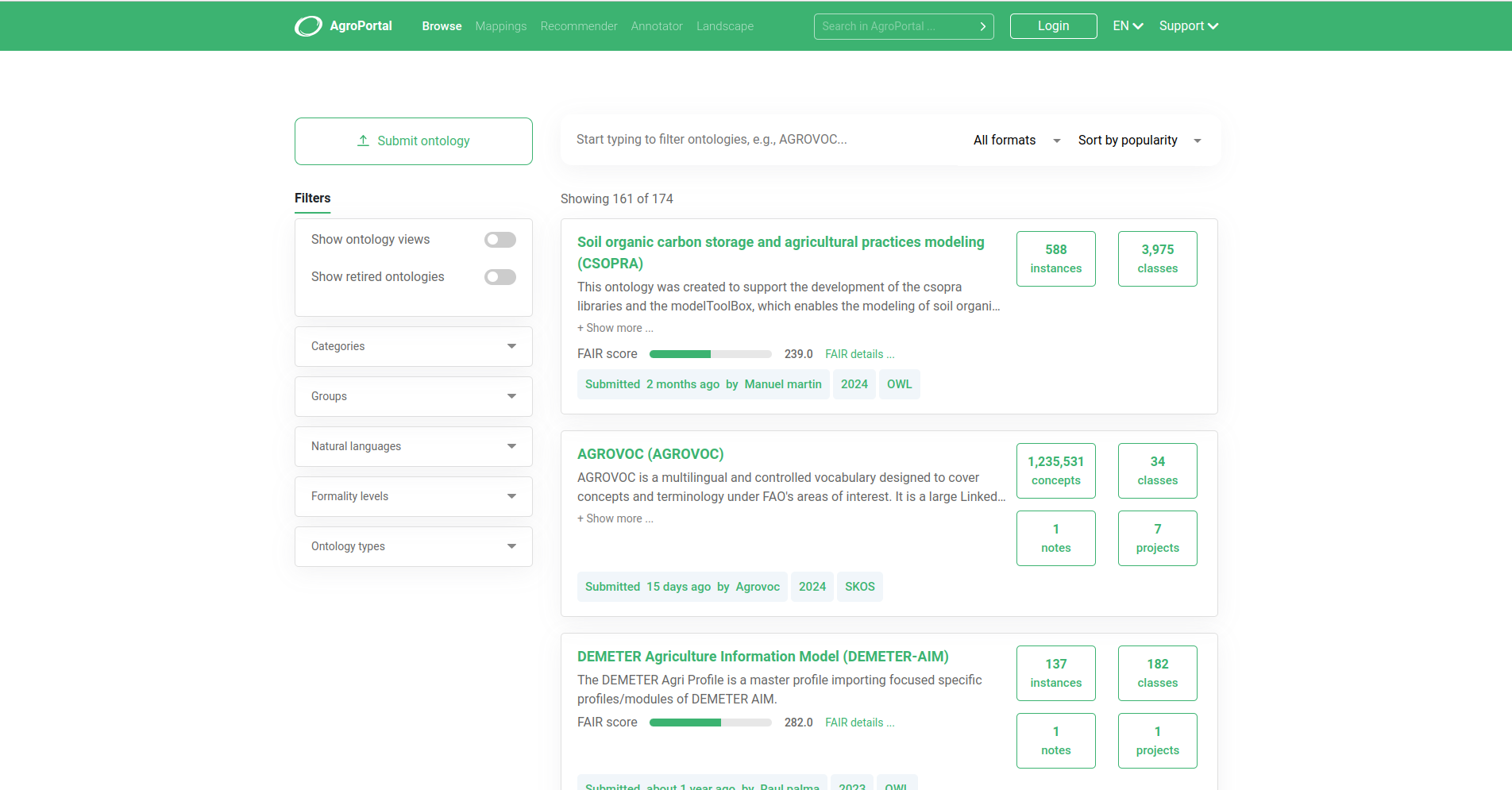1512x790 pixels.
Task: Click CSOPRA FAIR score progress bar
Action: click(711, 354)
